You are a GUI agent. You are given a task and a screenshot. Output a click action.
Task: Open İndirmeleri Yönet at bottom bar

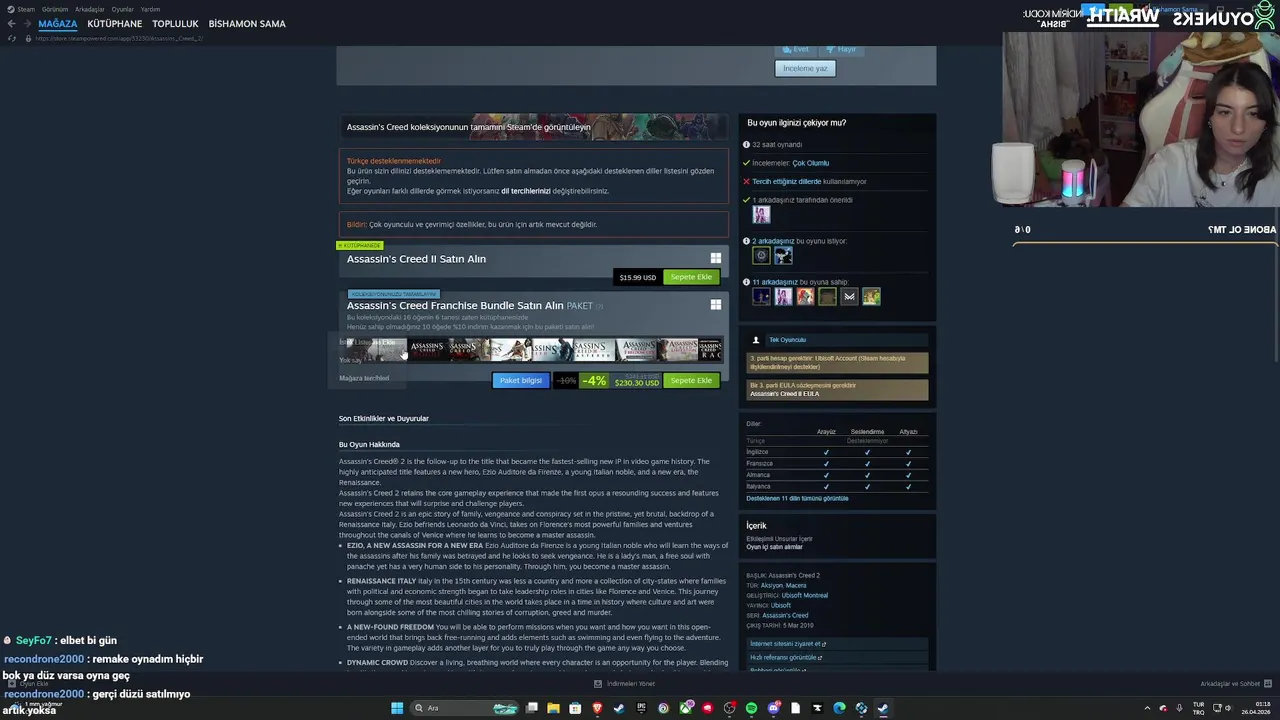coord(624,684)
